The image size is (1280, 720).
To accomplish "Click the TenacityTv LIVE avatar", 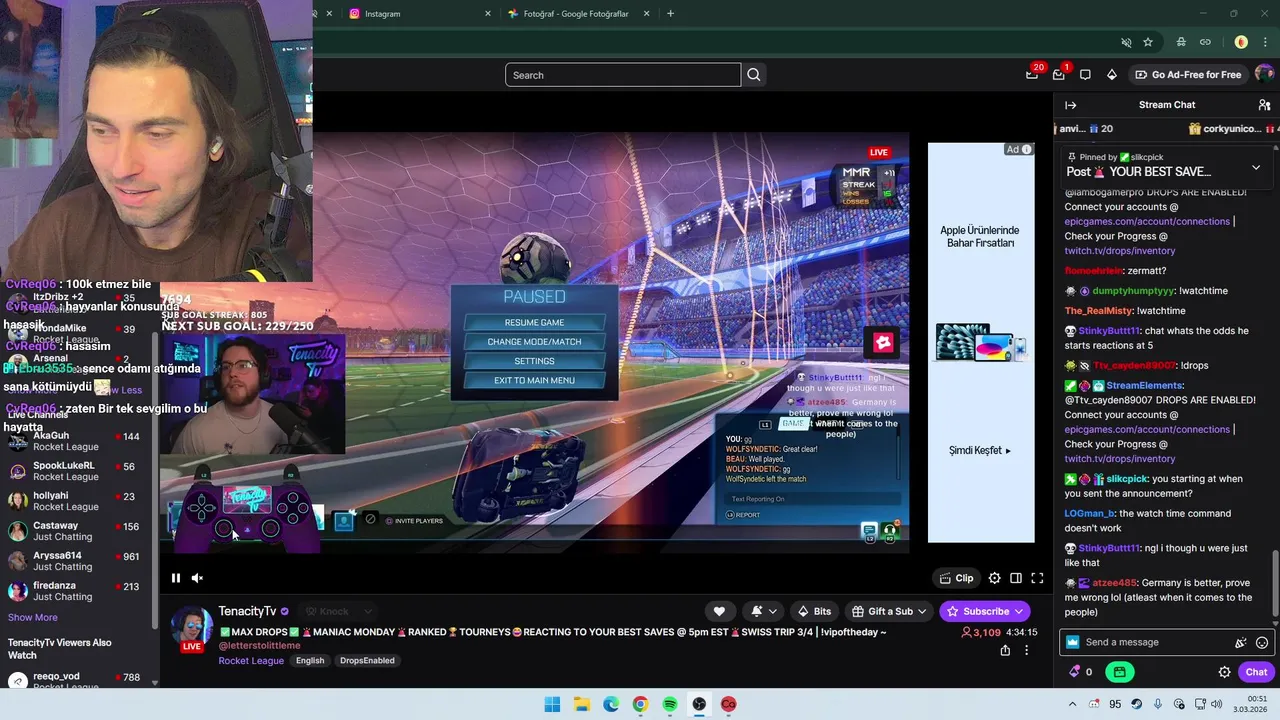I will pos(191,629).
